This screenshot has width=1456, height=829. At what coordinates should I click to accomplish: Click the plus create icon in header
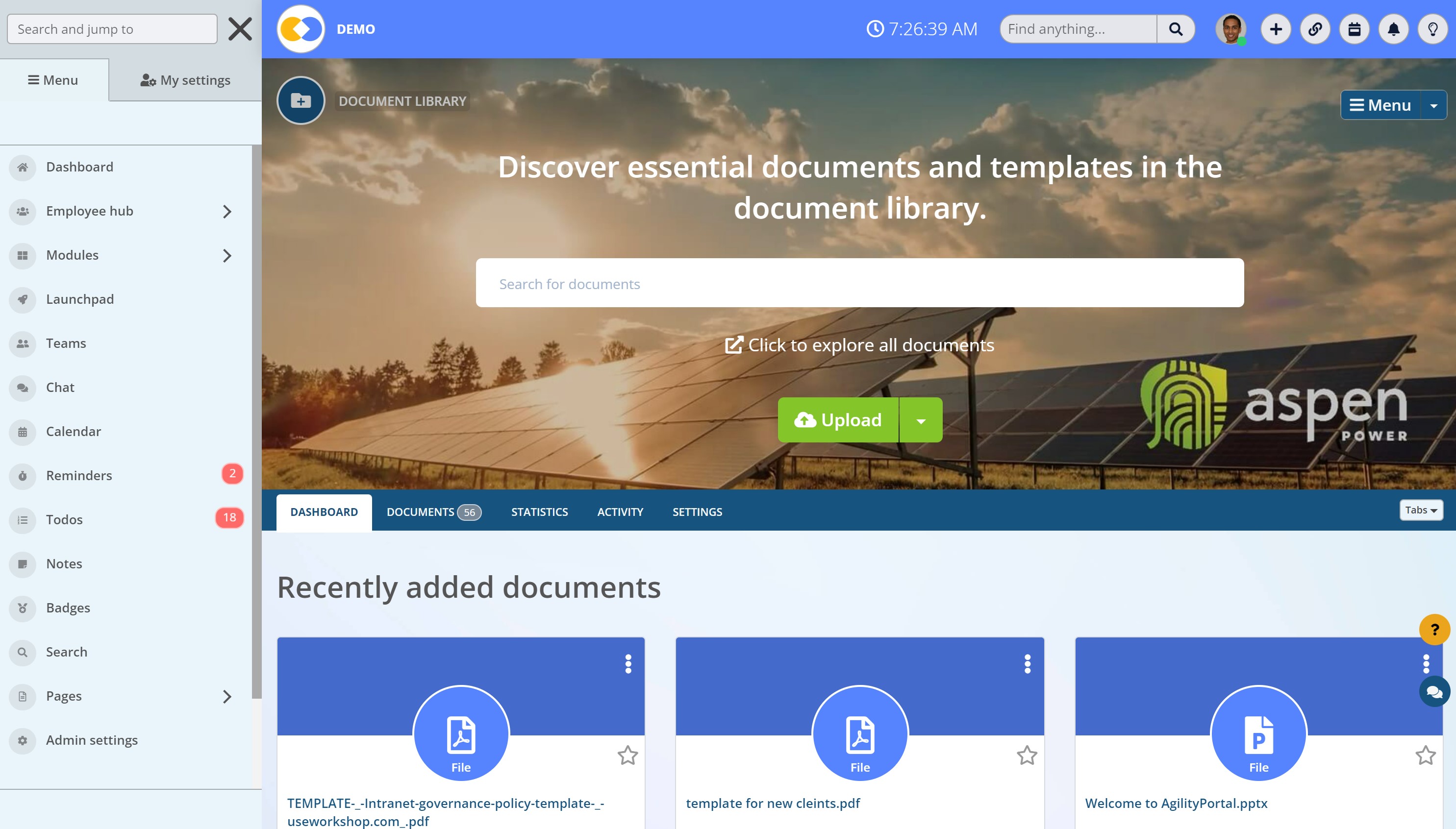(x=1276, y=29)
